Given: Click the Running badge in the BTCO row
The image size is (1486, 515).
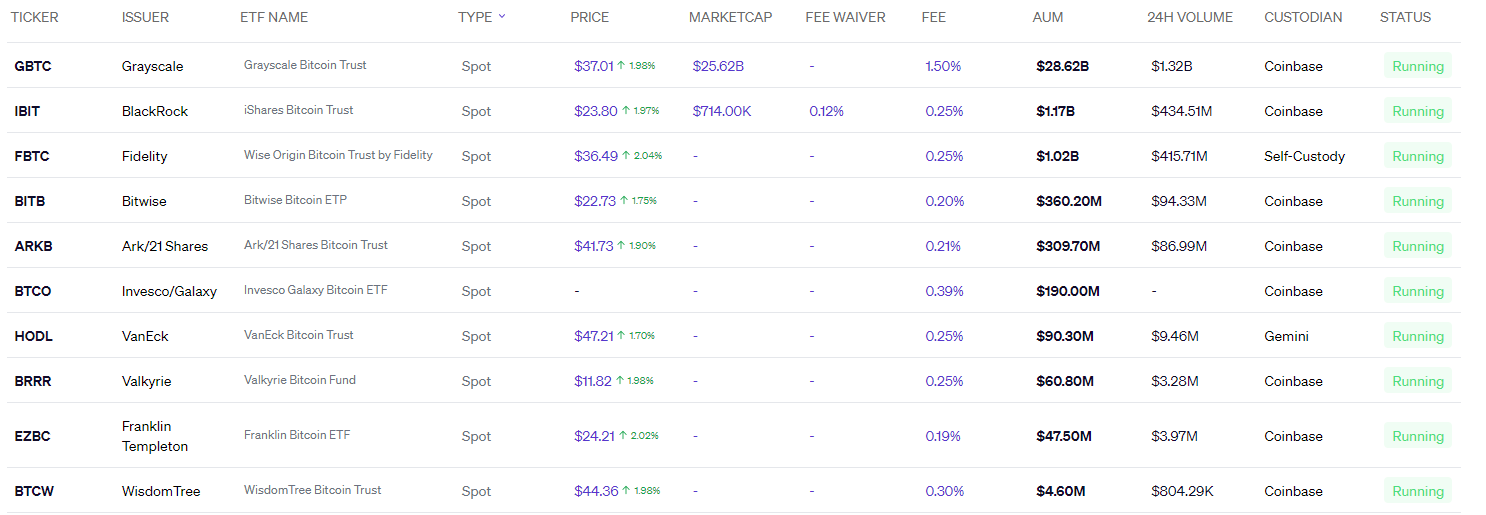Looking at the screenshot, I should [x=1417, y=291].
